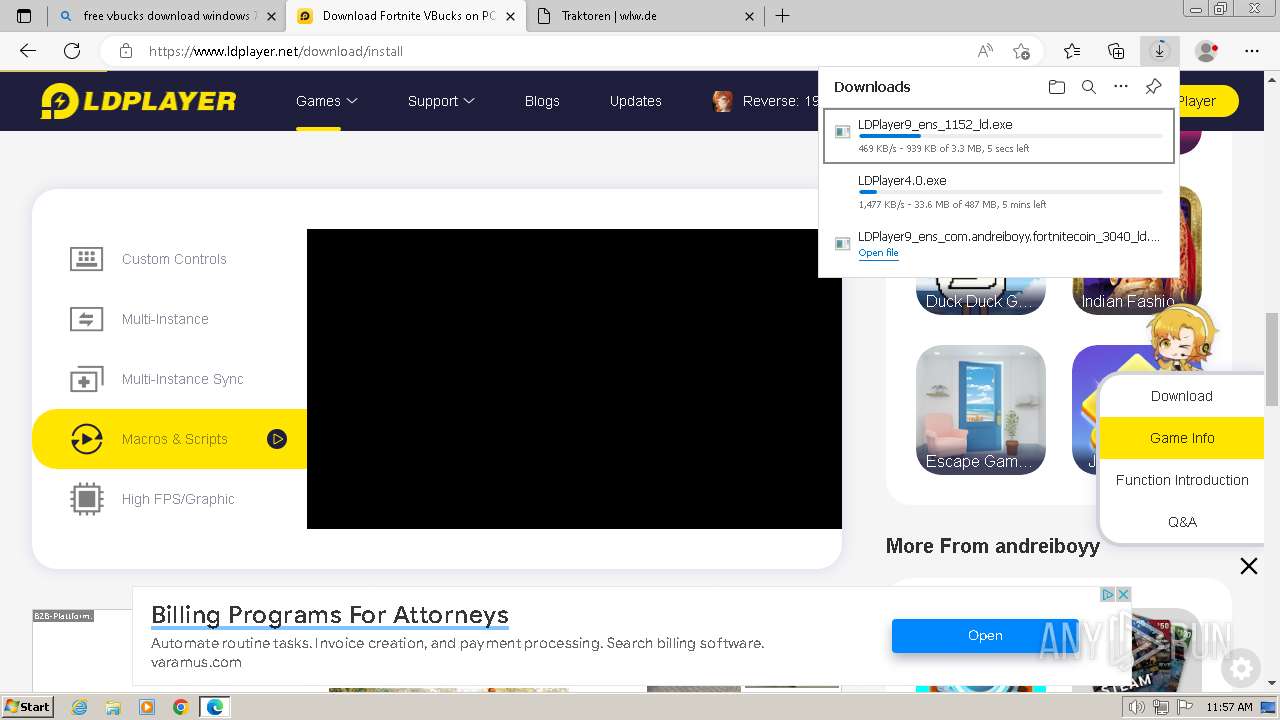This screenshot has width=1280, height=720.
Task: Refresh the current page
Action: 72,51
